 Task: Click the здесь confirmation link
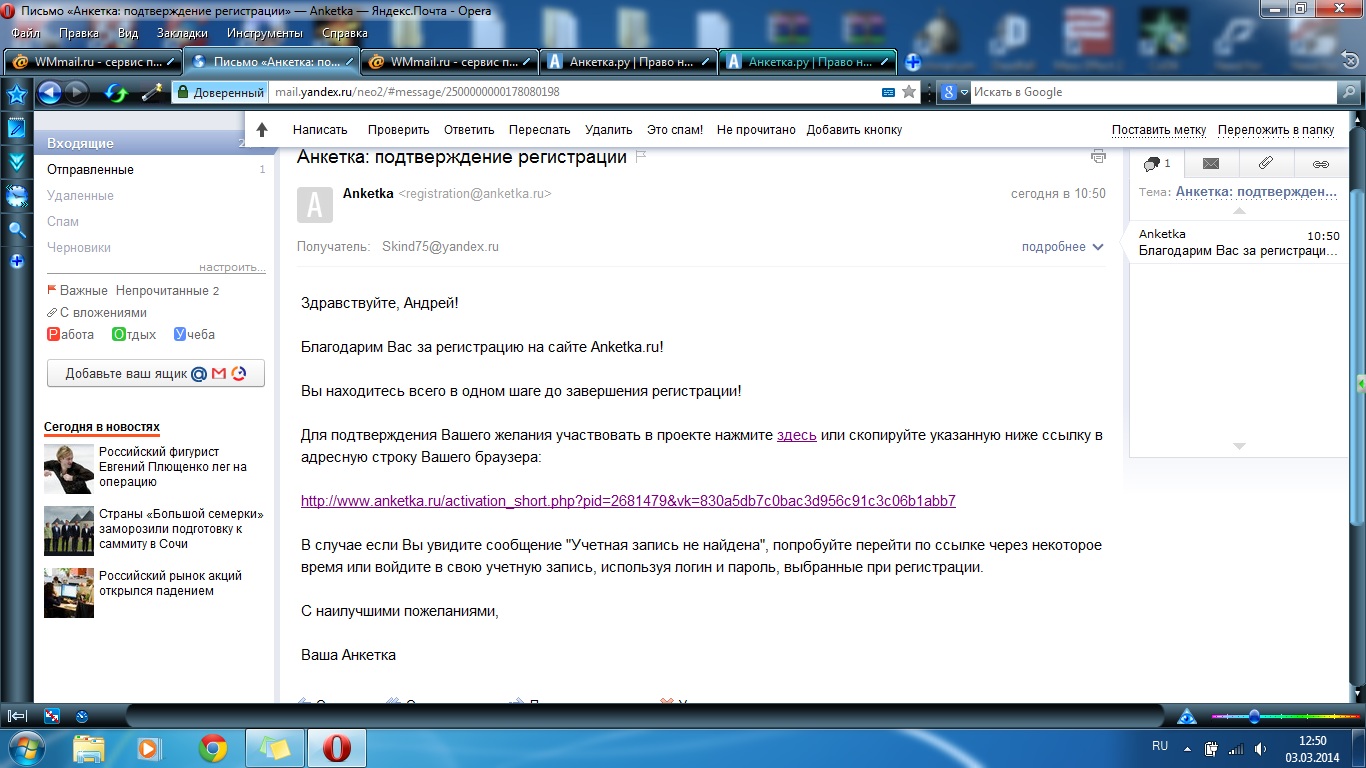click(797, 435)
